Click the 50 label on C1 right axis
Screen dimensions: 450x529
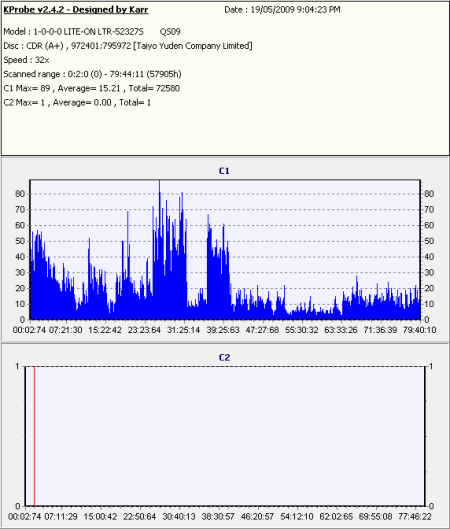[429, 241]
